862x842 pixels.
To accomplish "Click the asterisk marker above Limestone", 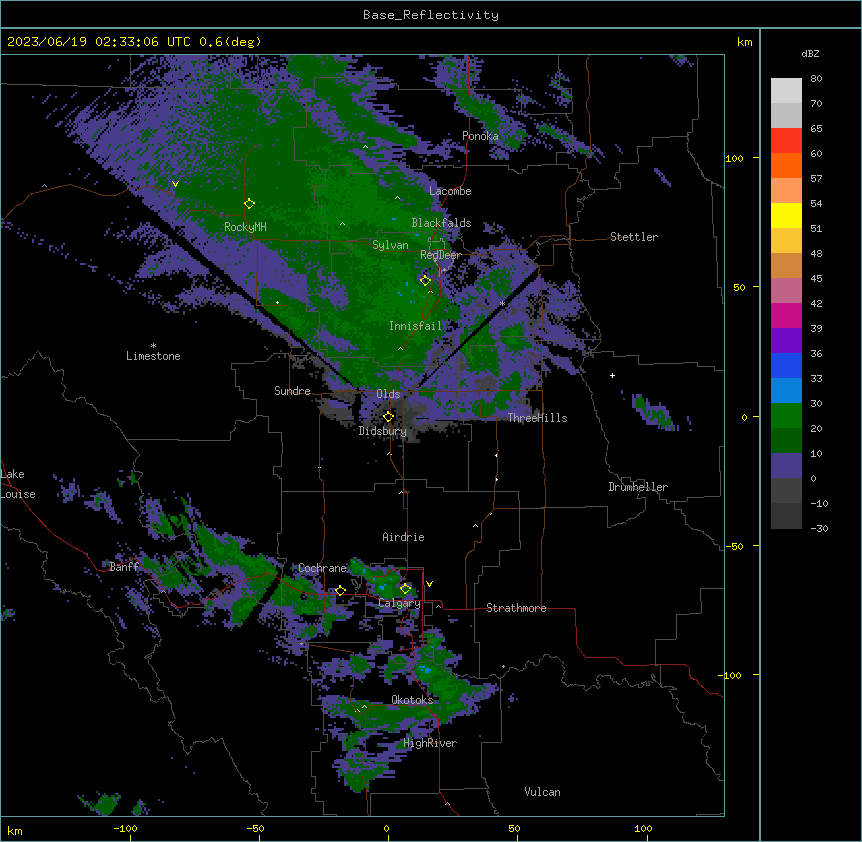I will (x=153, y=346).
